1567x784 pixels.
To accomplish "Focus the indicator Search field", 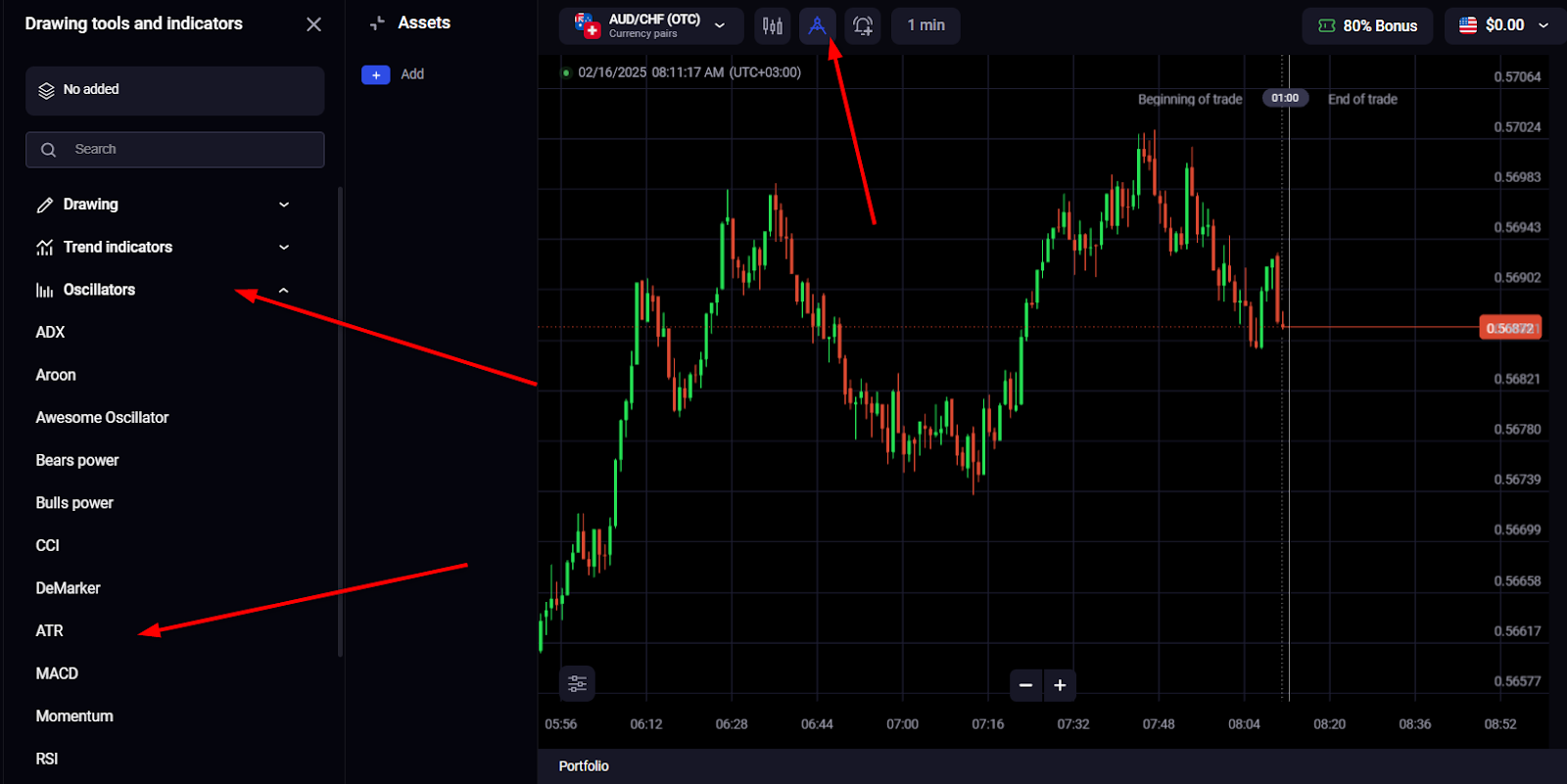I will point(174,150).
